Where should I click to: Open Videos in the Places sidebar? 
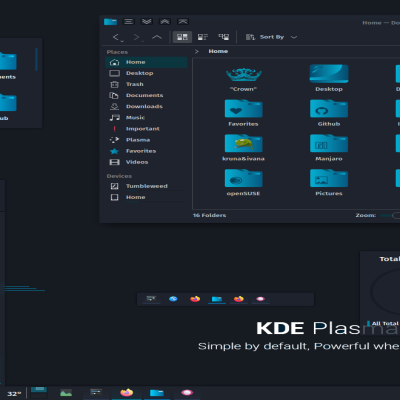pyautogui.click(x=146, y=162)
